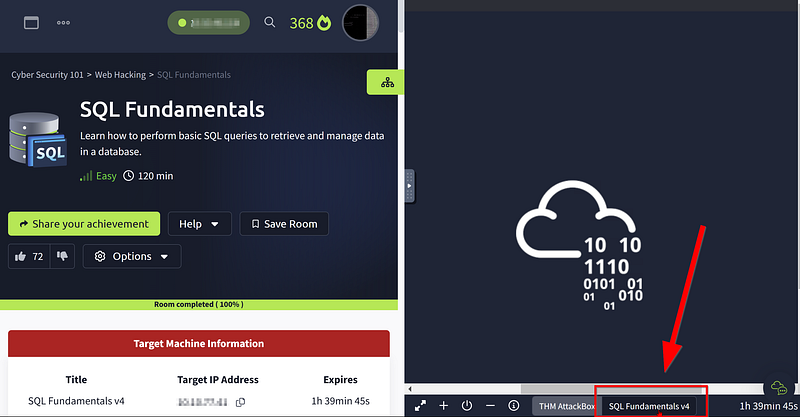This screenshot has height=417, width=800.
Task: Click the info circle icon
Action: coord(514,405)
